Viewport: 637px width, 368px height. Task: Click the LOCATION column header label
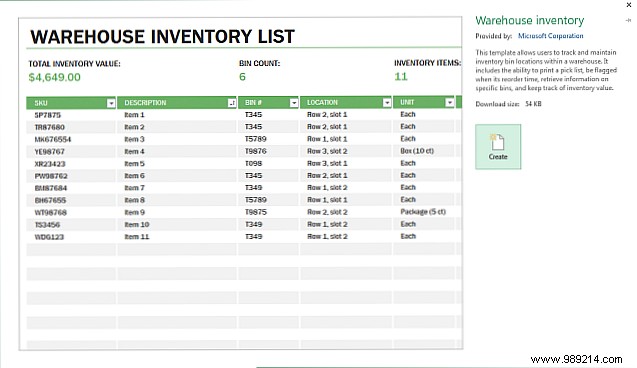(x=322, y=102)
